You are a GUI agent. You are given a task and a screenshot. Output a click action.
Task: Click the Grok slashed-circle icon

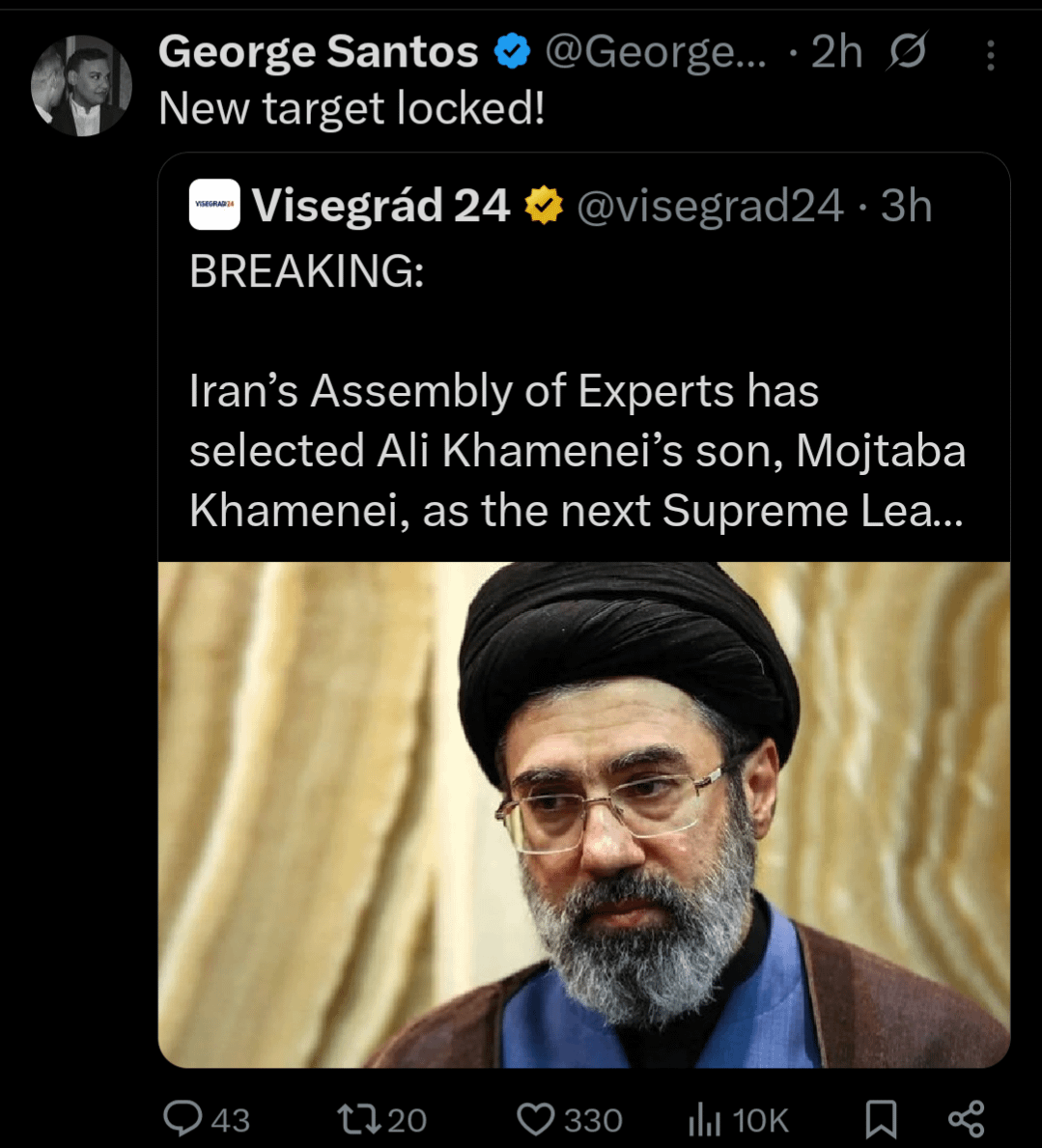point(907,52)
